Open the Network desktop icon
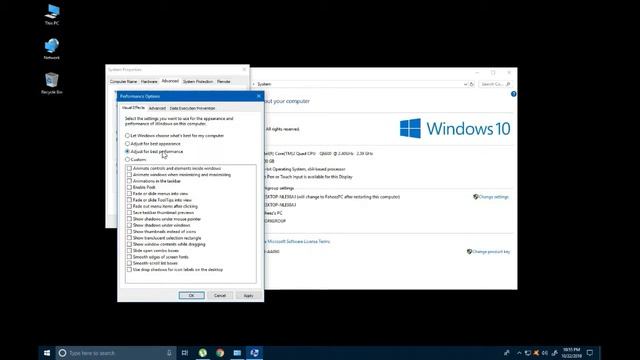This screenshot has height=360, width=640. [52, 49]
